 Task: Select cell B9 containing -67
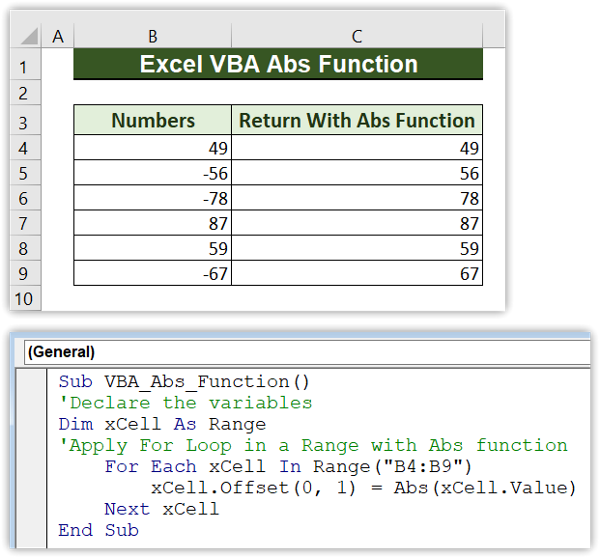(153, 273)
